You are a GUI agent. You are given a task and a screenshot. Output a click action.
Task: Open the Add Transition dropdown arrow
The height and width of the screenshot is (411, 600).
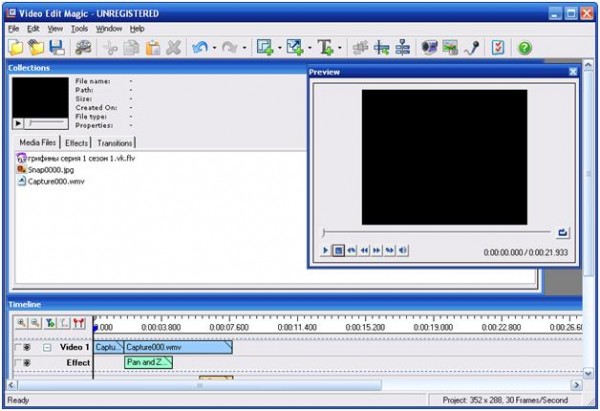click(x=310, y=48)
